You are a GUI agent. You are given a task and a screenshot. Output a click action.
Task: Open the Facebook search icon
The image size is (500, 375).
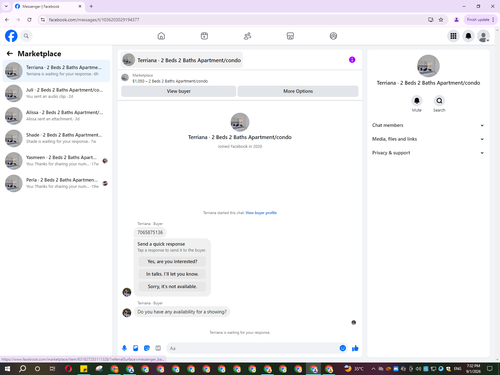(26, 36)
